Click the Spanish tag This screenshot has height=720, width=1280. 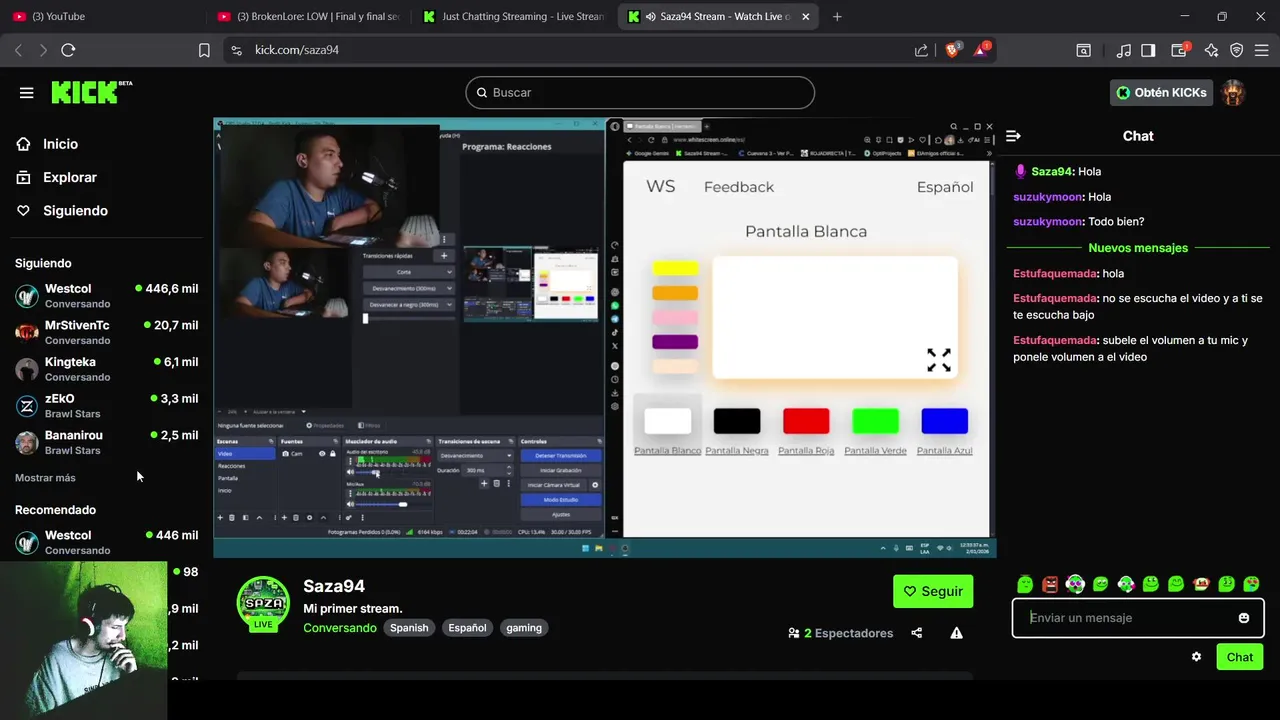[x=409, y=628]
